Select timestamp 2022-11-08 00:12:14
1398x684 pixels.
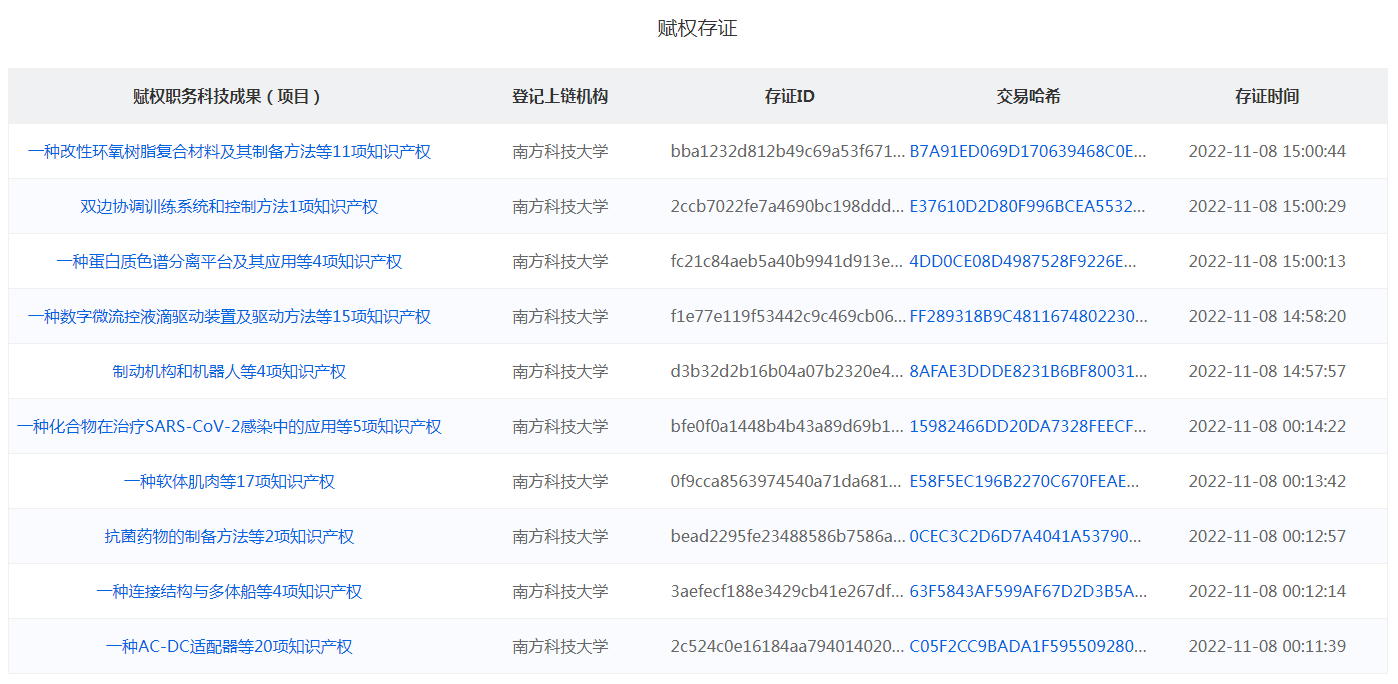(x=1267, y=592)
